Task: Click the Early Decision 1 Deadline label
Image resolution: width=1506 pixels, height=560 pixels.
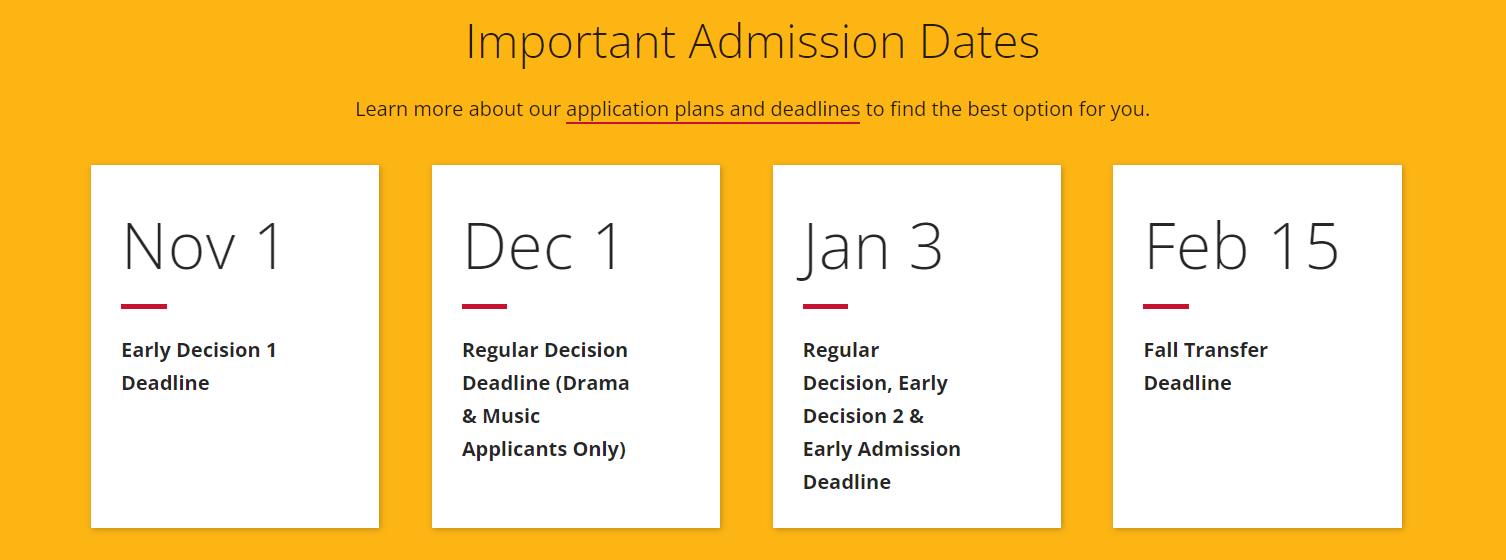Action: pyautogui.click(x=198, y=366)
